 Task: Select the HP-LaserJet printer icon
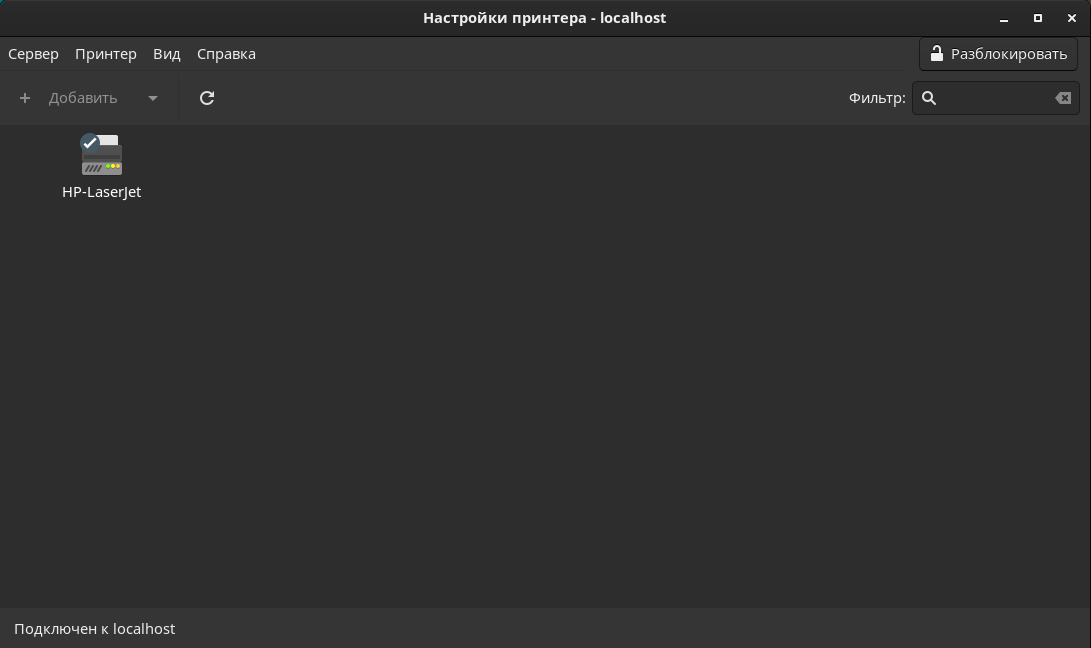(103, 157)
